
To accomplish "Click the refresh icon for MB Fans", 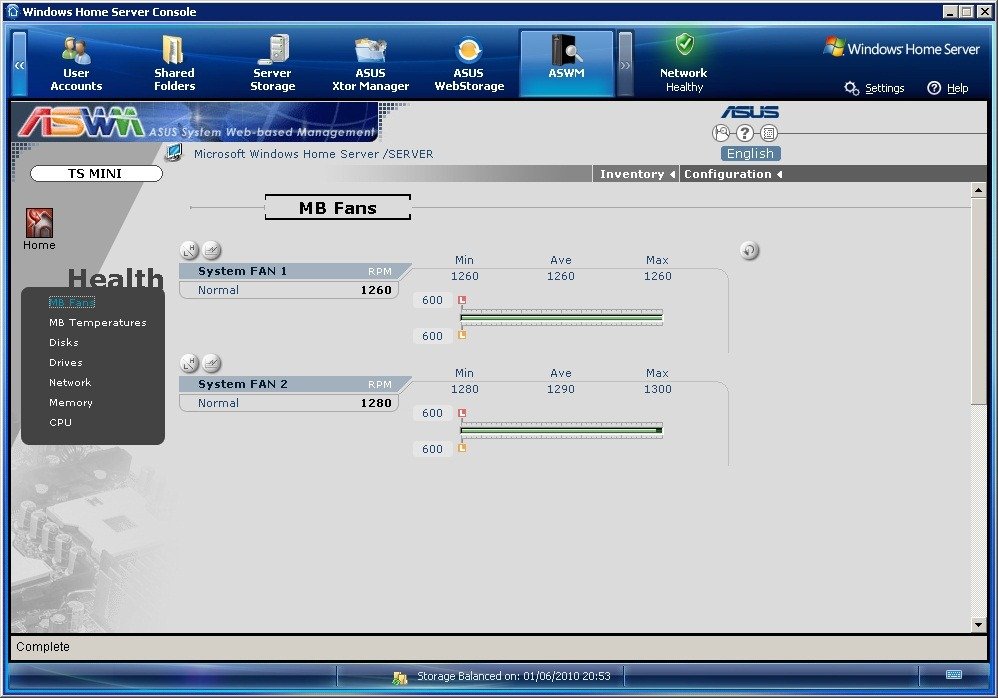I will (750, 250).
